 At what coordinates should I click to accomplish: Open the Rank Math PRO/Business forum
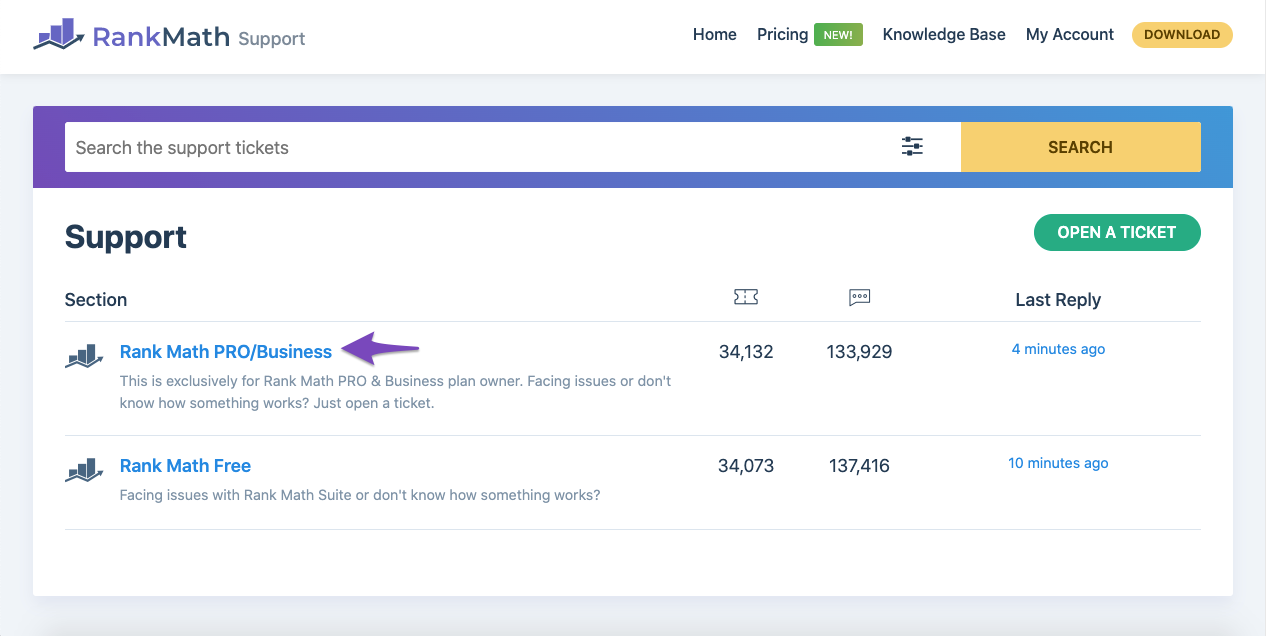pyautogui.click(x=226, y=352)
